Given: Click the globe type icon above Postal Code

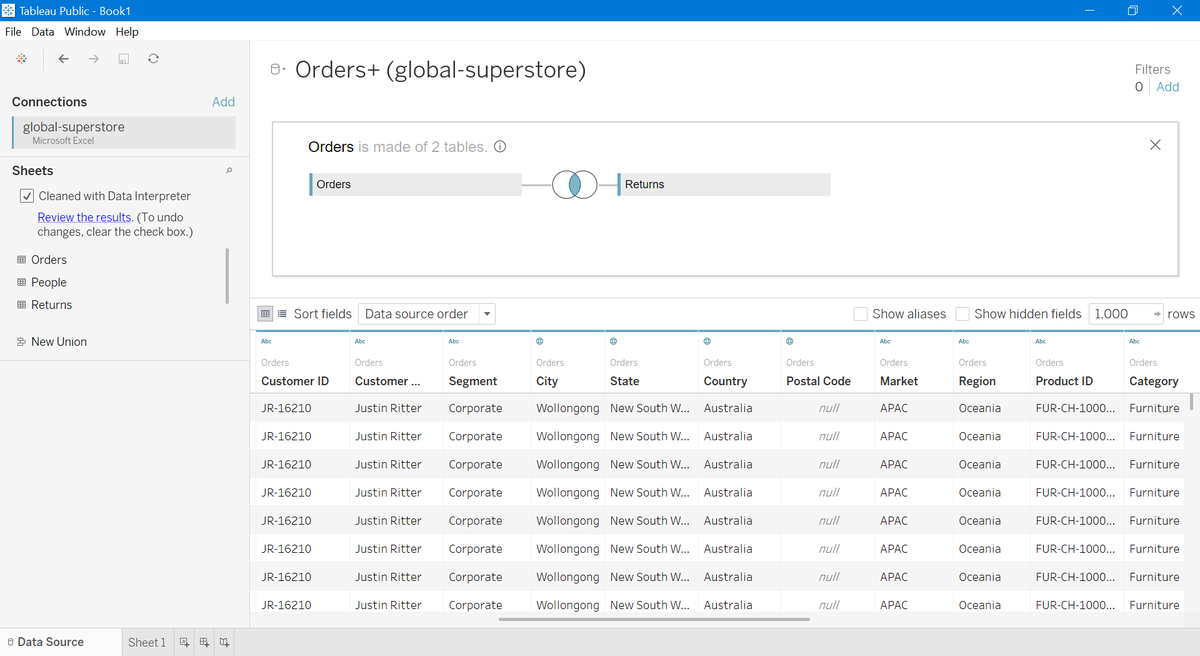Looking at the screenshot, I should pos(790,342).
